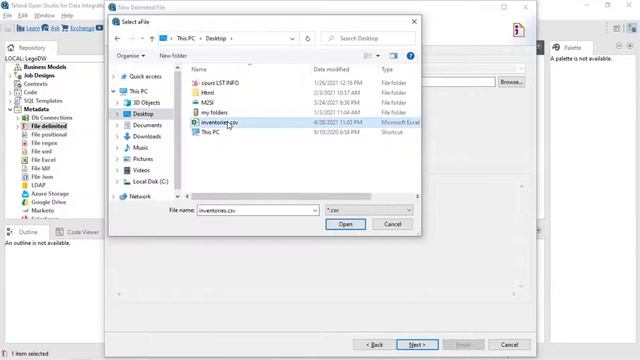Refresh the Desktop folder listing
Image resolution: width=640 pixels, height=360 pixels.
(308, 38)
